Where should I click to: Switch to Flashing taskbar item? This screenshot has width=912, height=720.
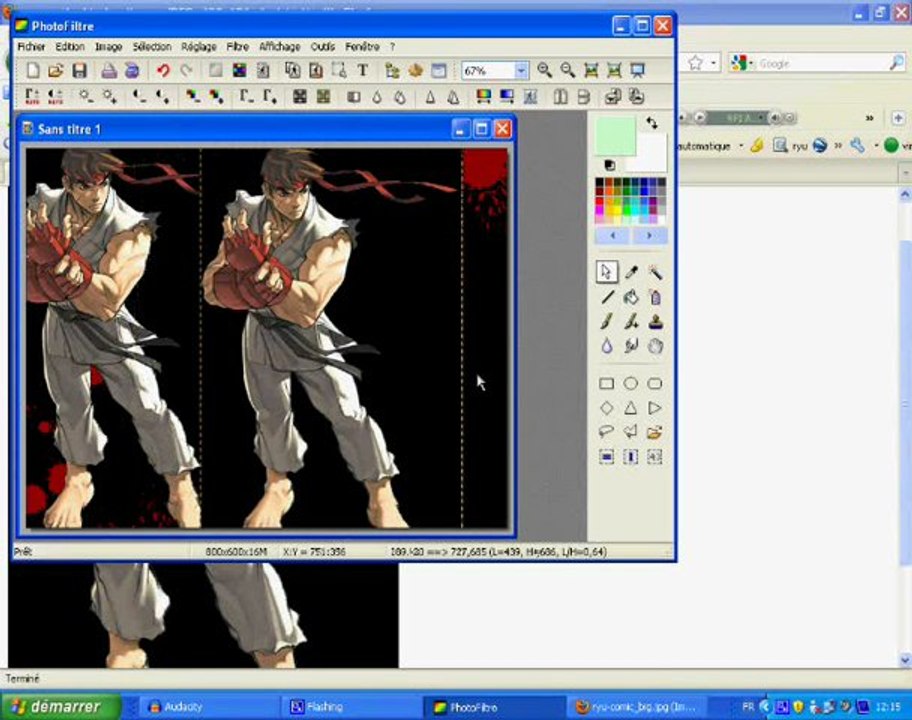pyautogui.click(x=350, y=707)
